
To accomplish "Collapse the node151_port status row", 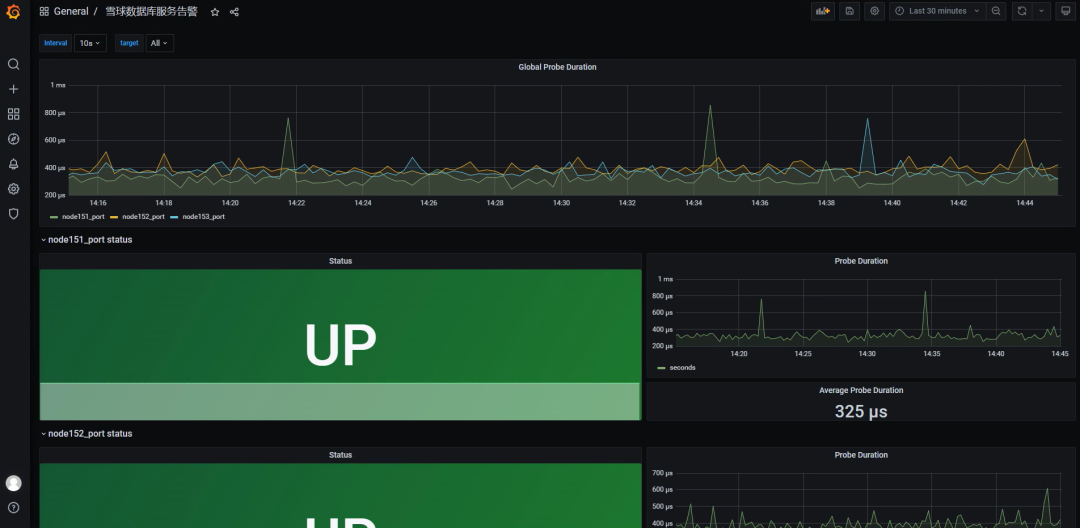I will coord(86,240).
